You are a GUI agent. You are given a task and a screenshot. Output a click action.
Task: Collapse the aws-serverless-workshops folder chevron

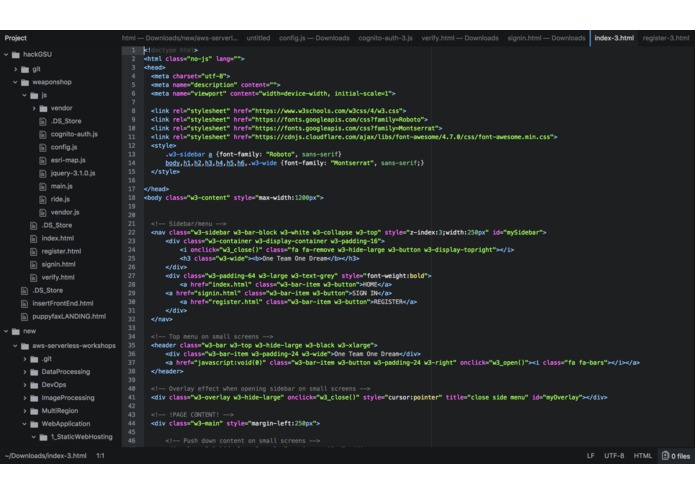(16, 346)
